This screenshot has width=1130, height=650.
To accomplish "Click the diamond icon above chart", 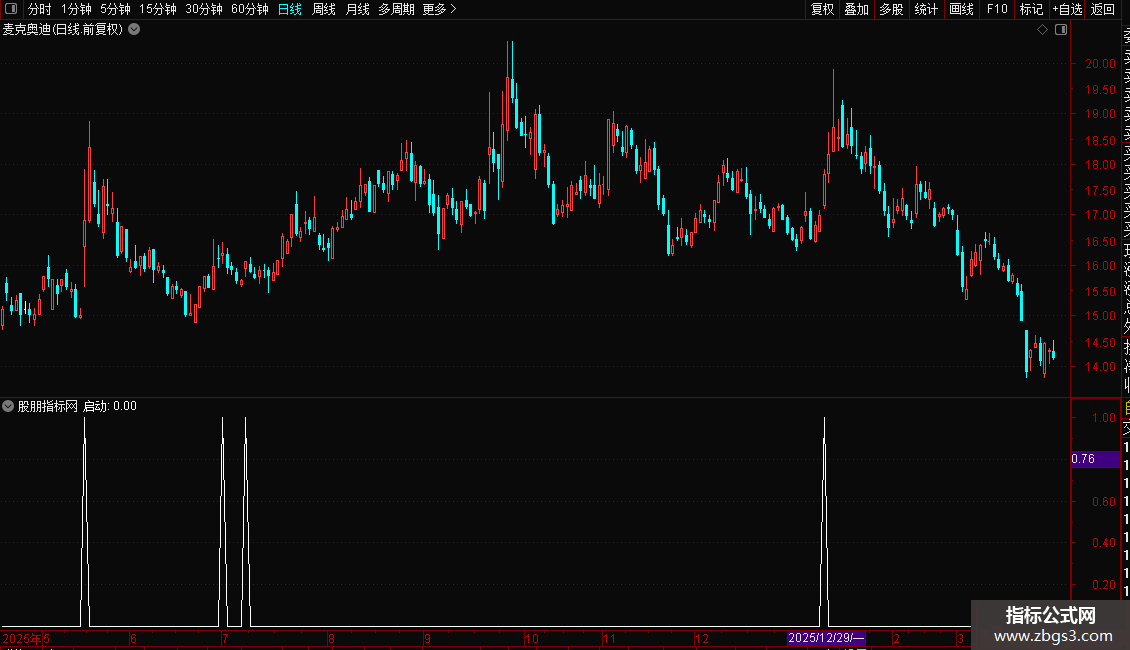I will (1042, 30).
